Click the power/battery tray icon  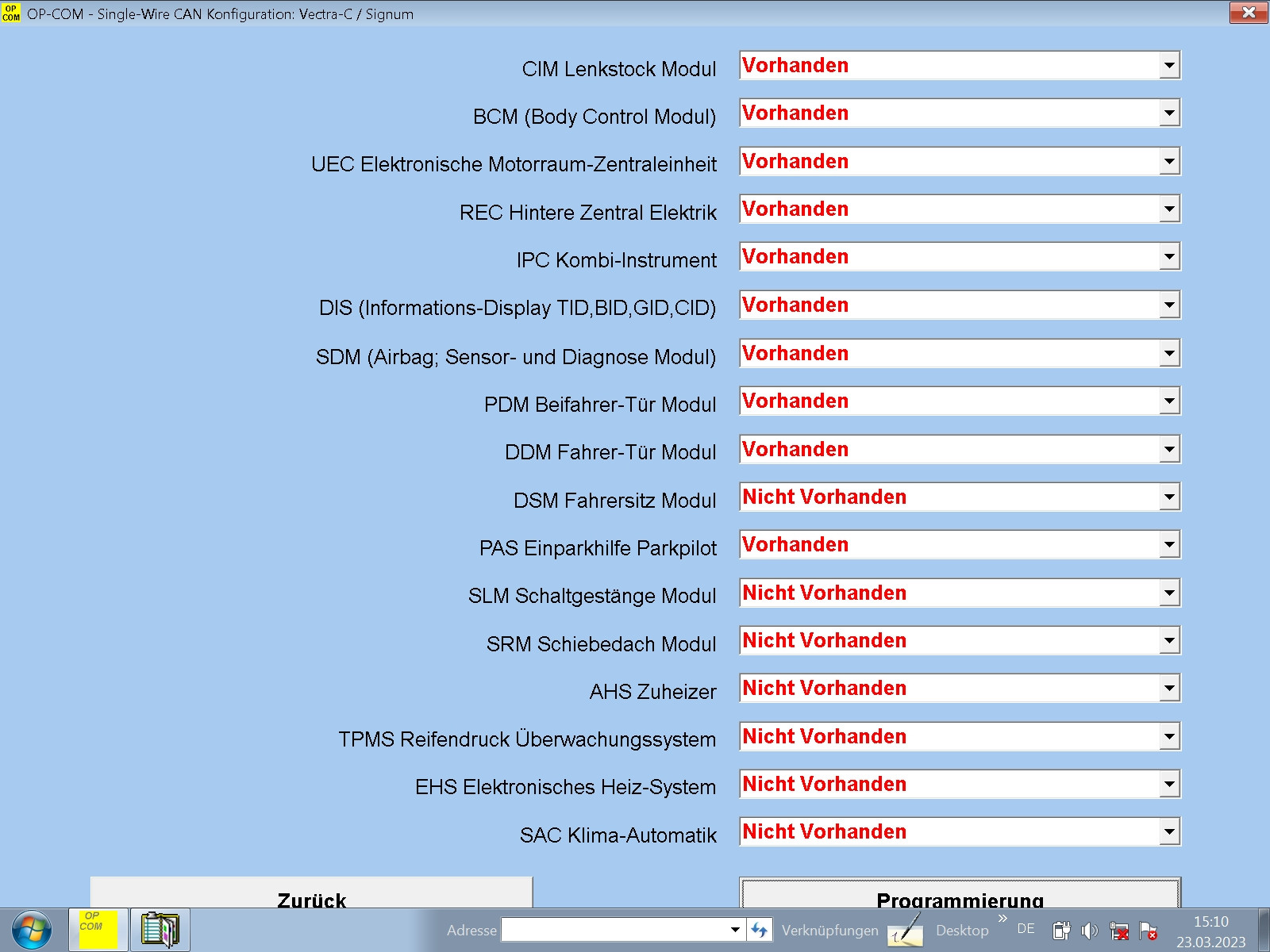pos(1061,931)
